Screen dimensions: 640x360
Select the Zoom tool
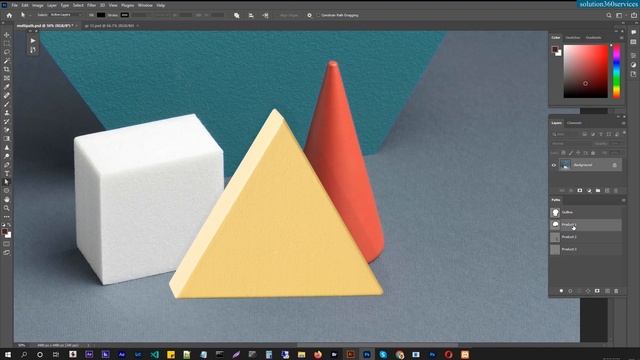[x=7, y=208]
